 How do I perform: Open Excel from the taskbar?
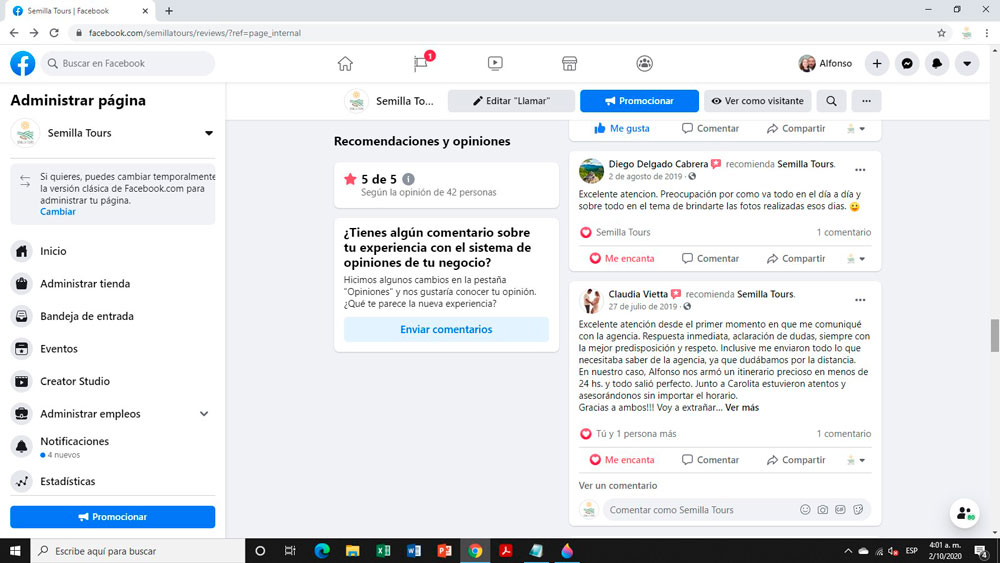(x=383, y=551)
